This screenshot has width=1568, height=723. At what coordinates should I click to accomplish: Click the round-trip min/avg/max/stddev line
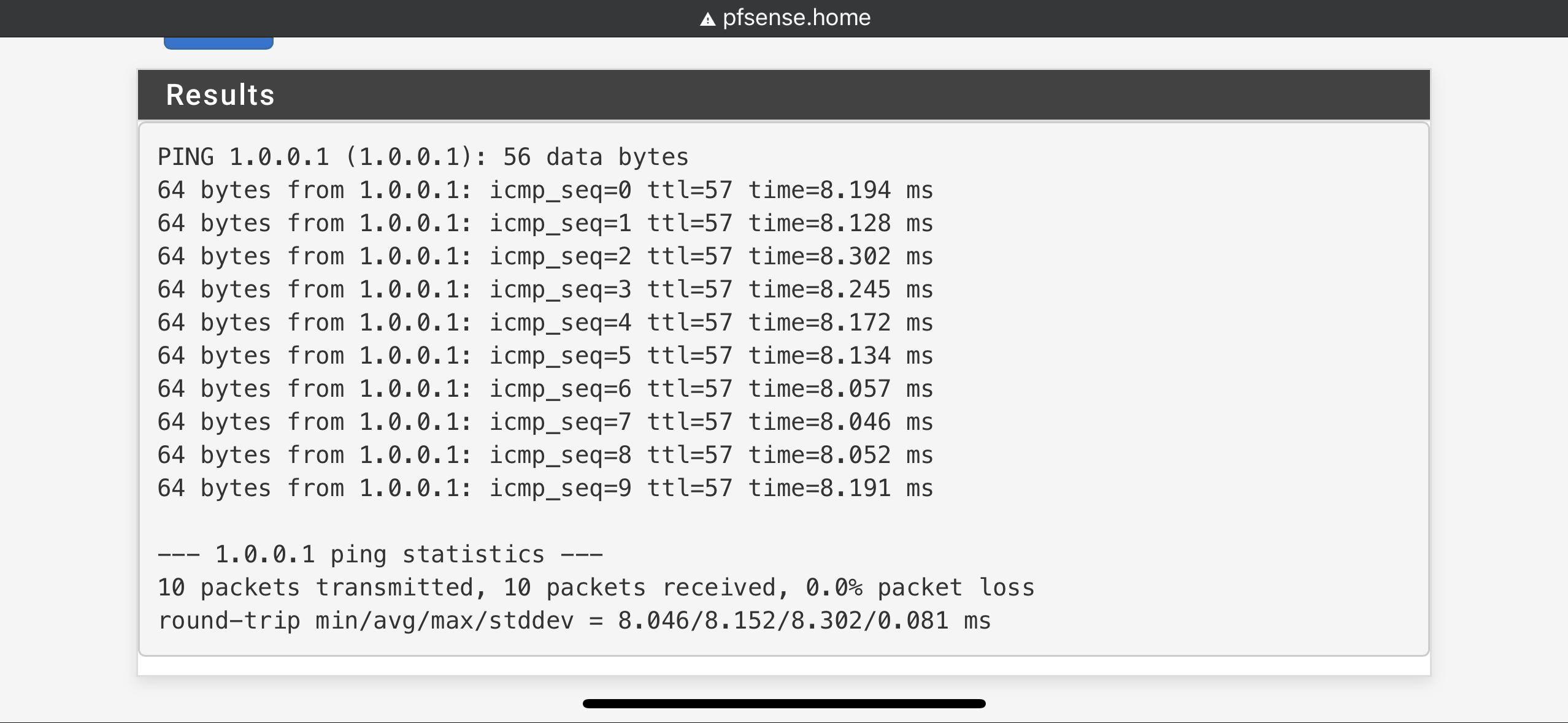click(x=574, y=621)
